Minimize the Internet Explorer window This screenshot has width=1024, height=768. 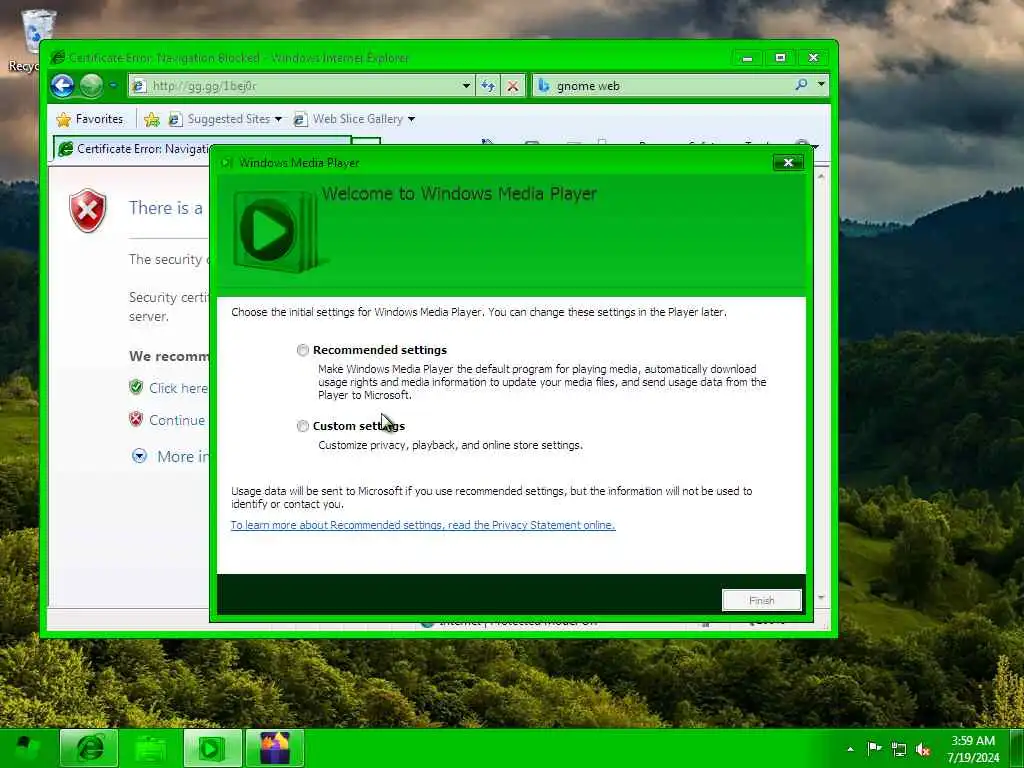(748, 58)
